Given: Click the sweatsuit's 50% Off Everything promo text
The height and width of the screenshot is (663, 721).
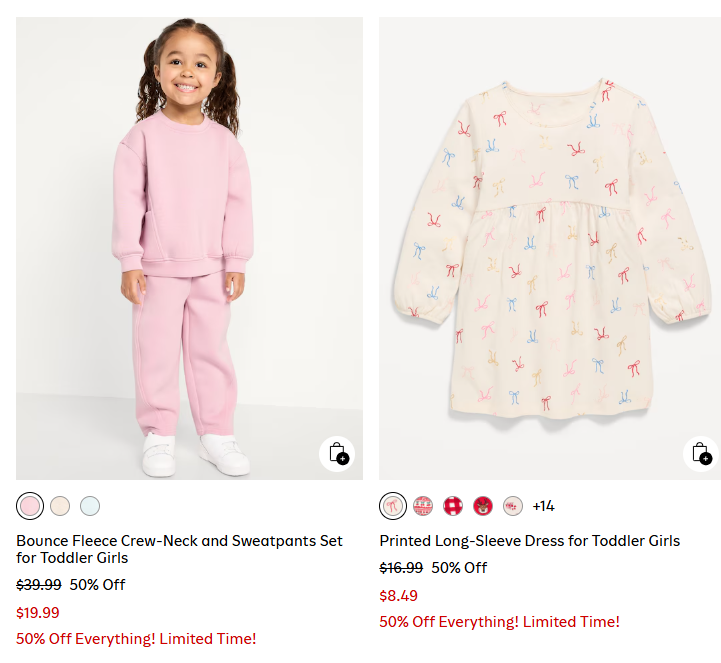Looking at the screenshot, I should coord(136,638).
